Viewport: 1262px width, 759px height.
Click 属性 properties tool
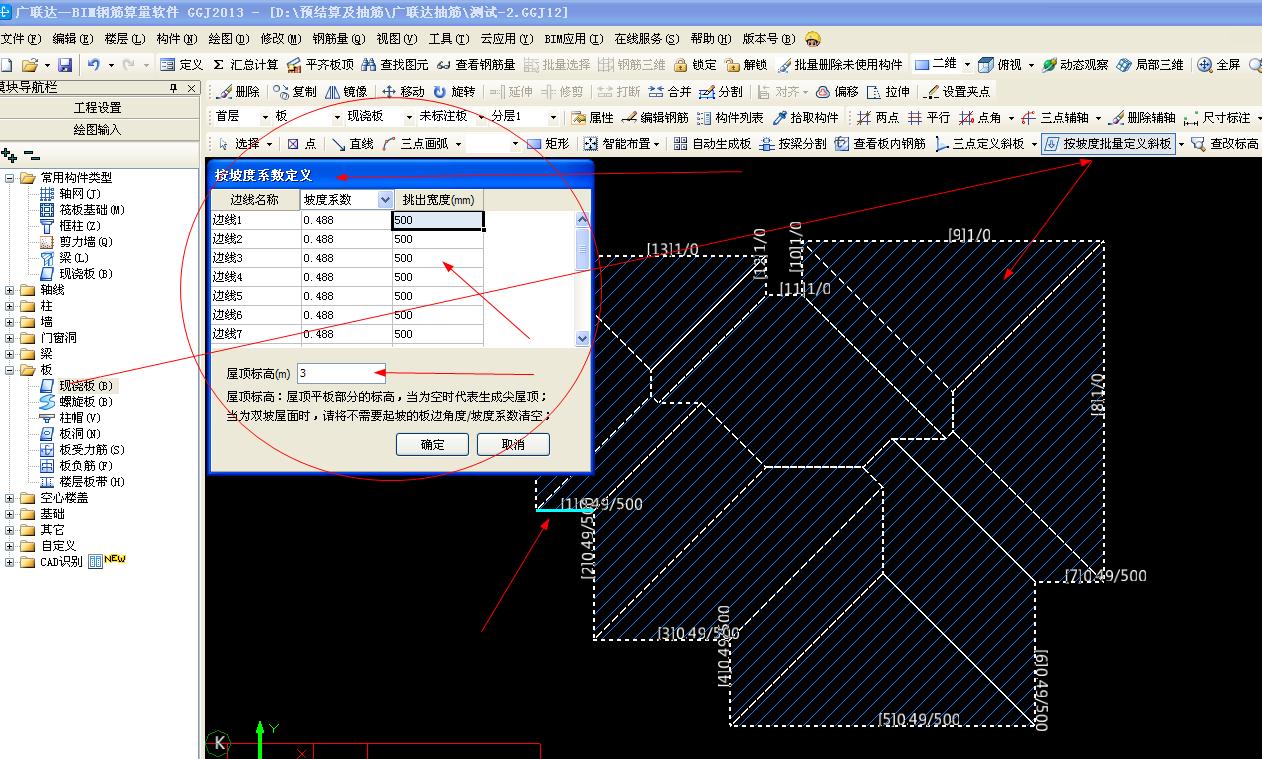[x=592, y=117]
